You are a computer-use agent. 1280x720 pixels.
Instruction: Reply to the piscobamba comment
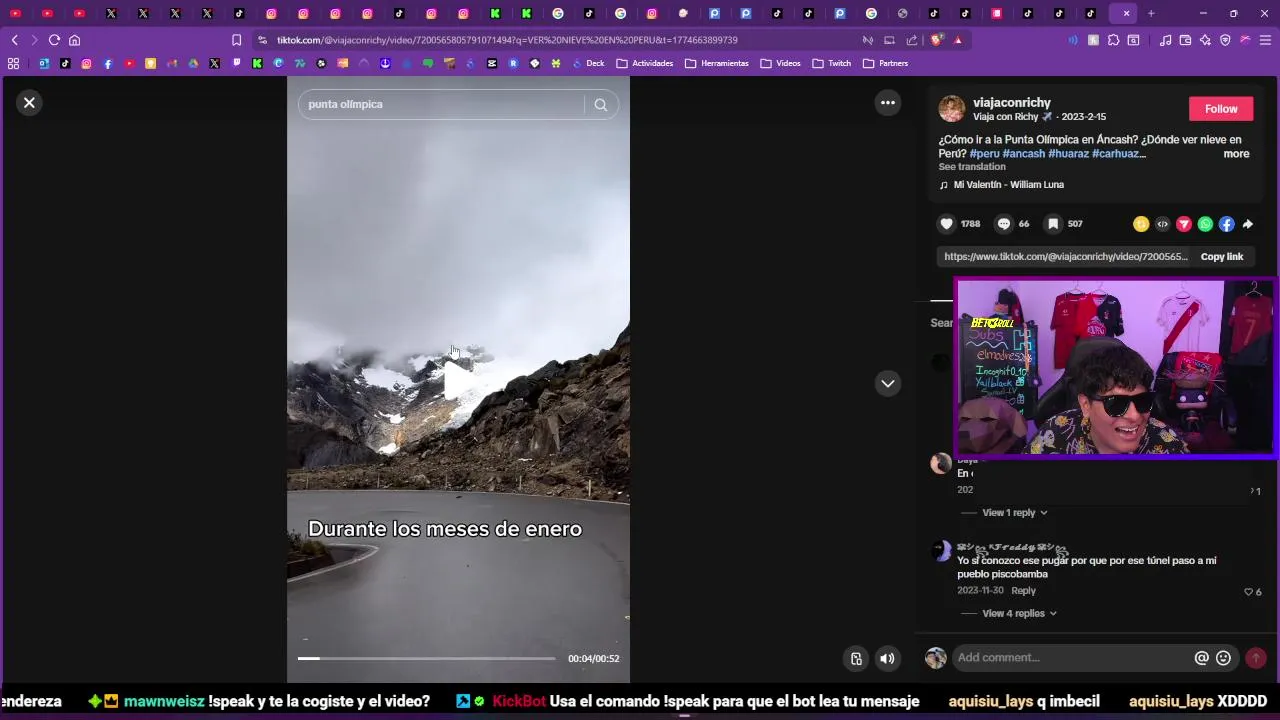tap(1023, 590)
